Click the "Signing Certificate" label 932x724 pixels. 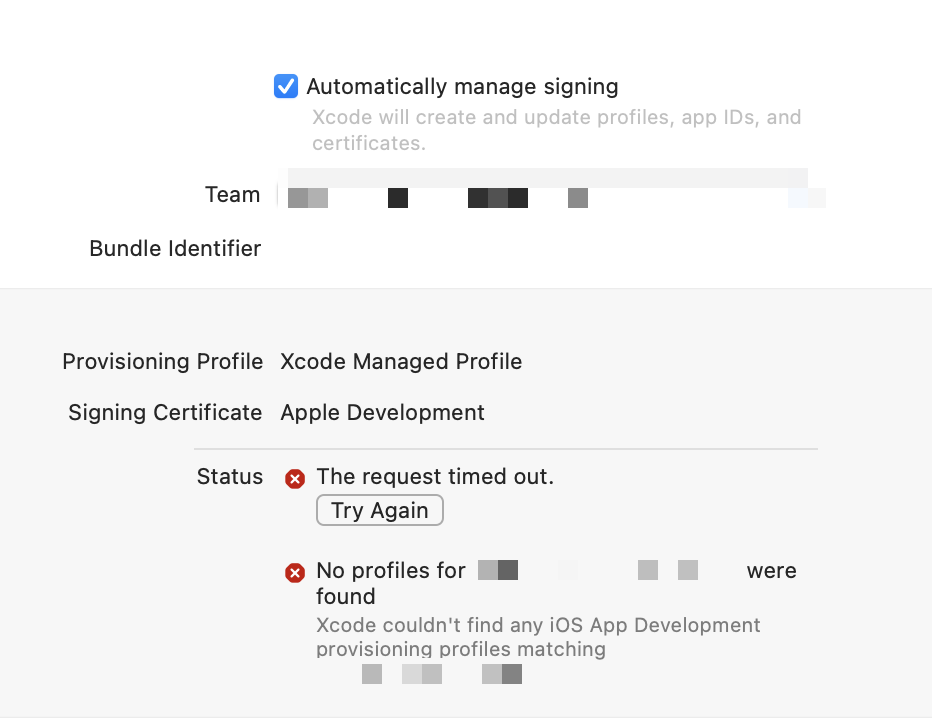click(164, 412)
